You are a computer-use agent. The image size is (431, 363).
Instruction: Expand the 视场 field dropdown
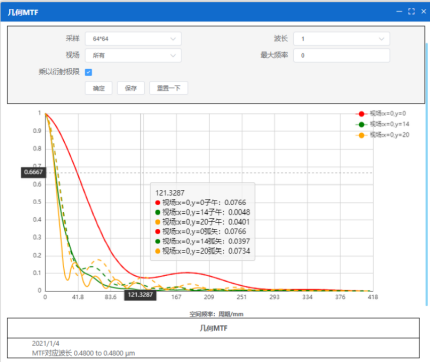(133, 55)
